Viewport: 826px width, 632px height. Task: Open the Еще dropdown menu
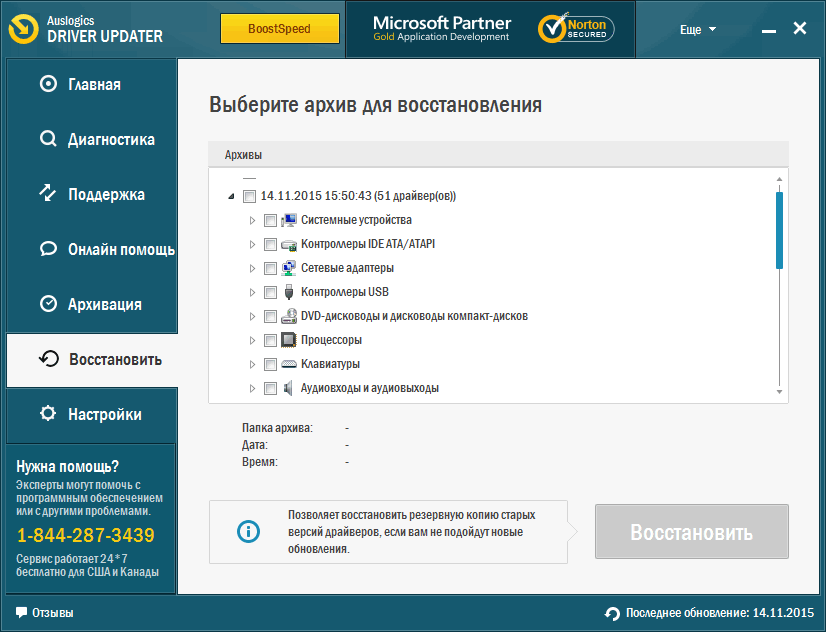tap(697, 29)
